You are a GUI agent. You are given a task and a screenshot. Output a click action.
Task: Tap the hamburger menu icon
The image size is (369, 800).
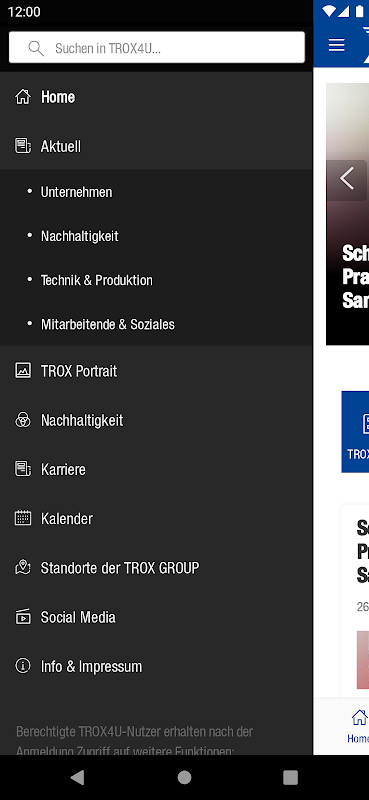pyautogui.click(x=336, y=45)
